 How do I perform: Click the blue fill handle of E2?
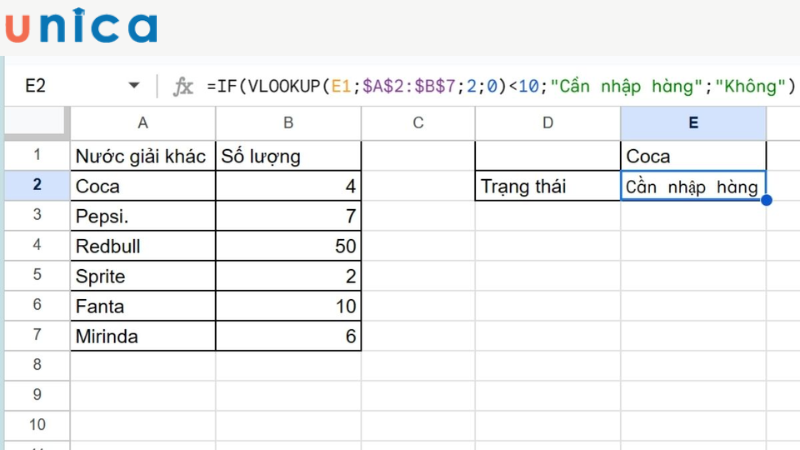[766, 201]
